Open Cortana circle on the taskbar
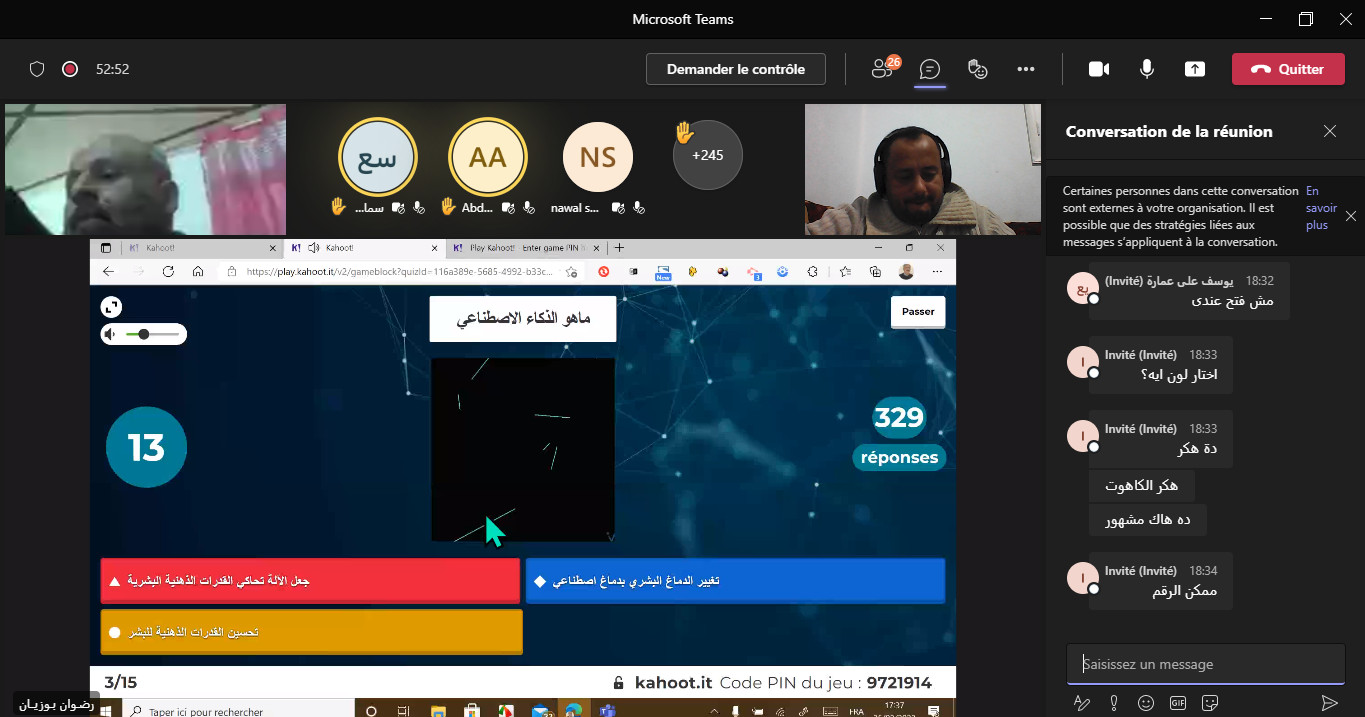This screenshot has height=717, width=1365. pos(372,711)
